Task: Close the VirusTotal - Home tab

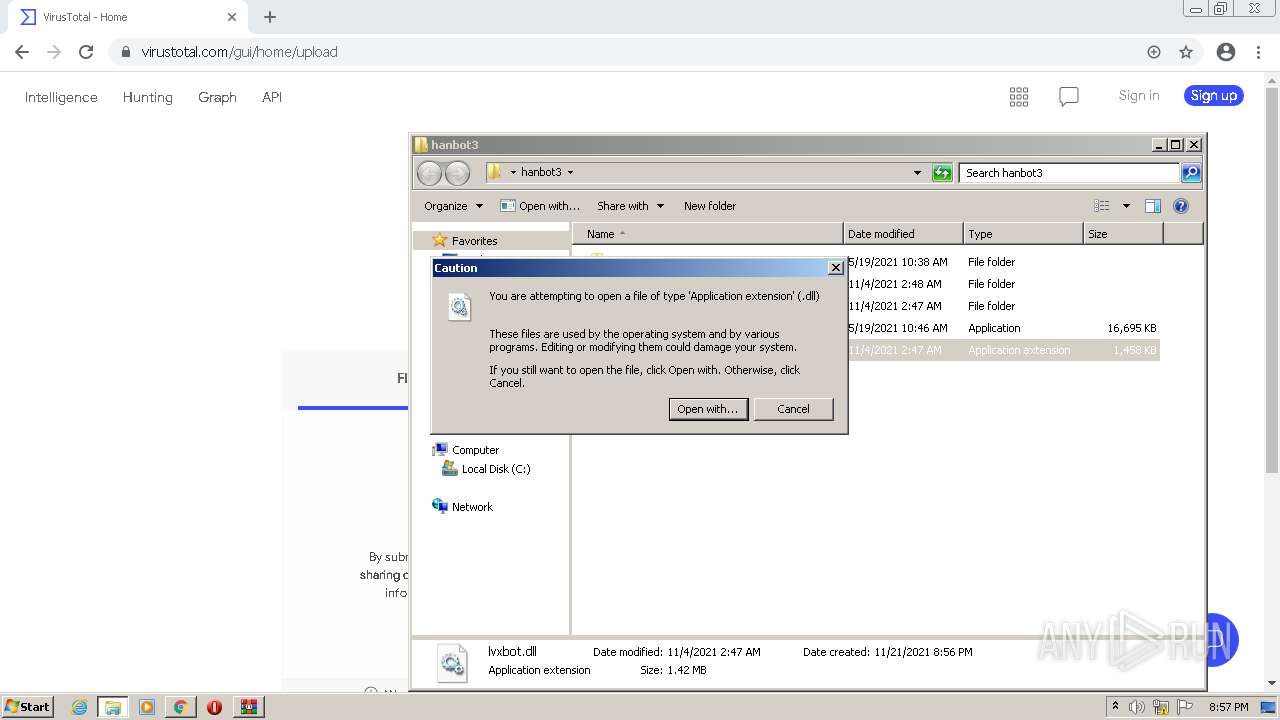Action: tap(232, 17)
